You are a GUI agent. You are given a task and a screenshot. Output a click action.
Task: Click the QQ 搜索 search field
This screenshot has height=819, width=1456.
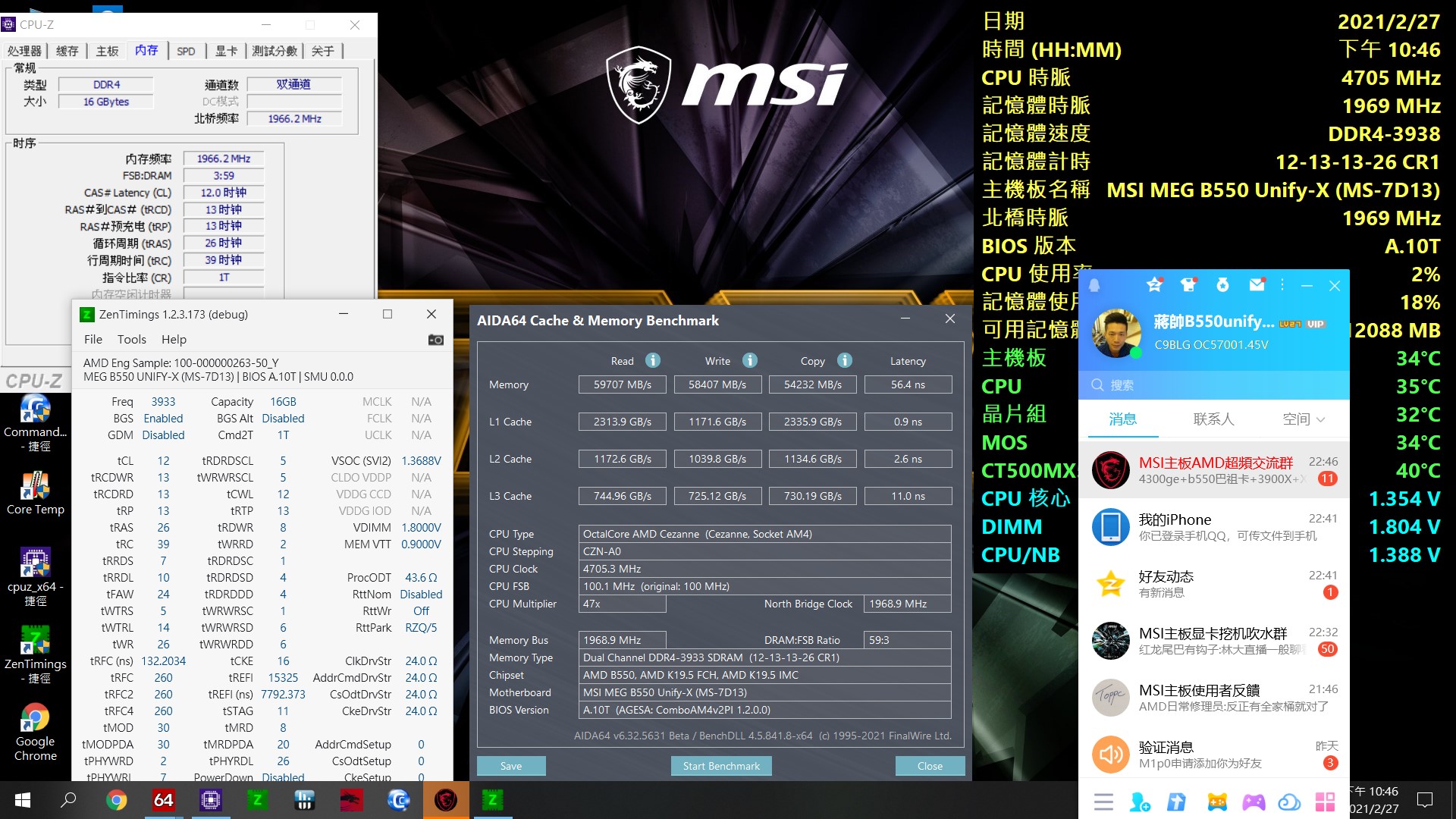tap(1213, 385)
